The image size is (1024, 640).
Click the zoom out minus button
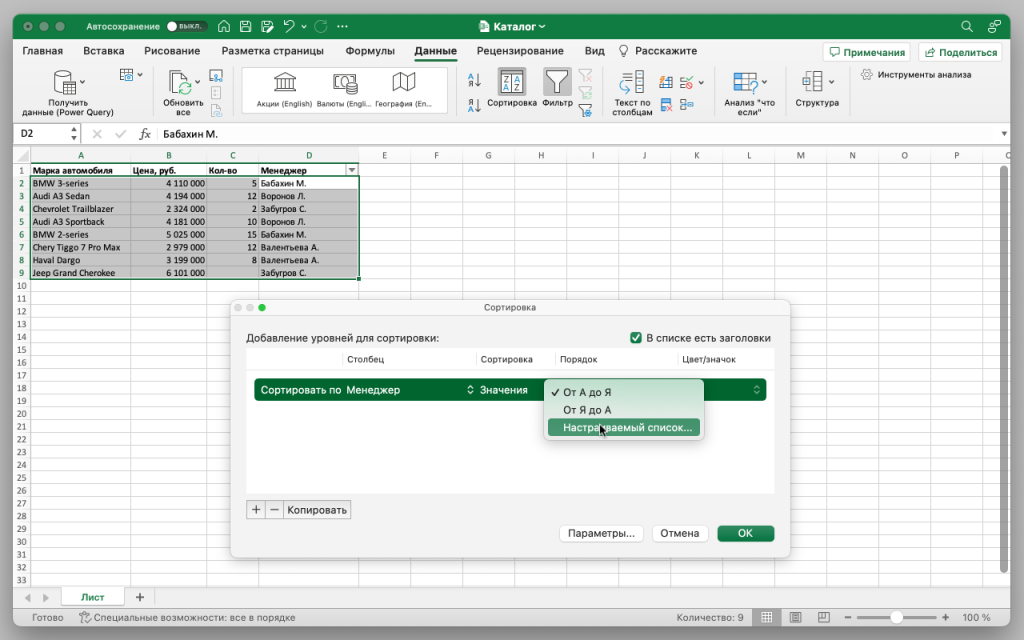(848, 617)
